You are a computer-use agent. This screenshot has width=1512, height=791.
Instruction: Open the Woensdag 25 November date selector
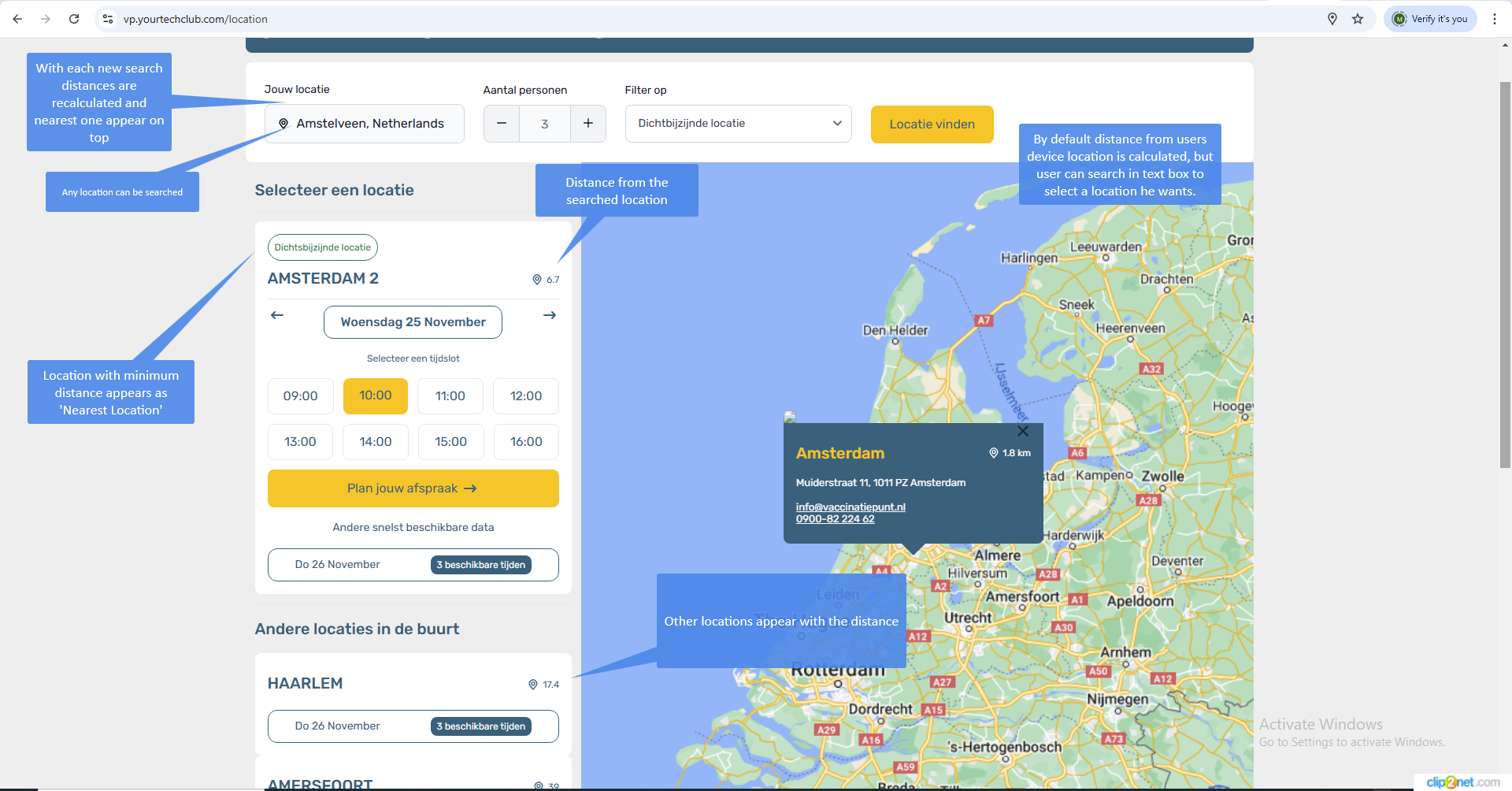click(x=413, y=322)
